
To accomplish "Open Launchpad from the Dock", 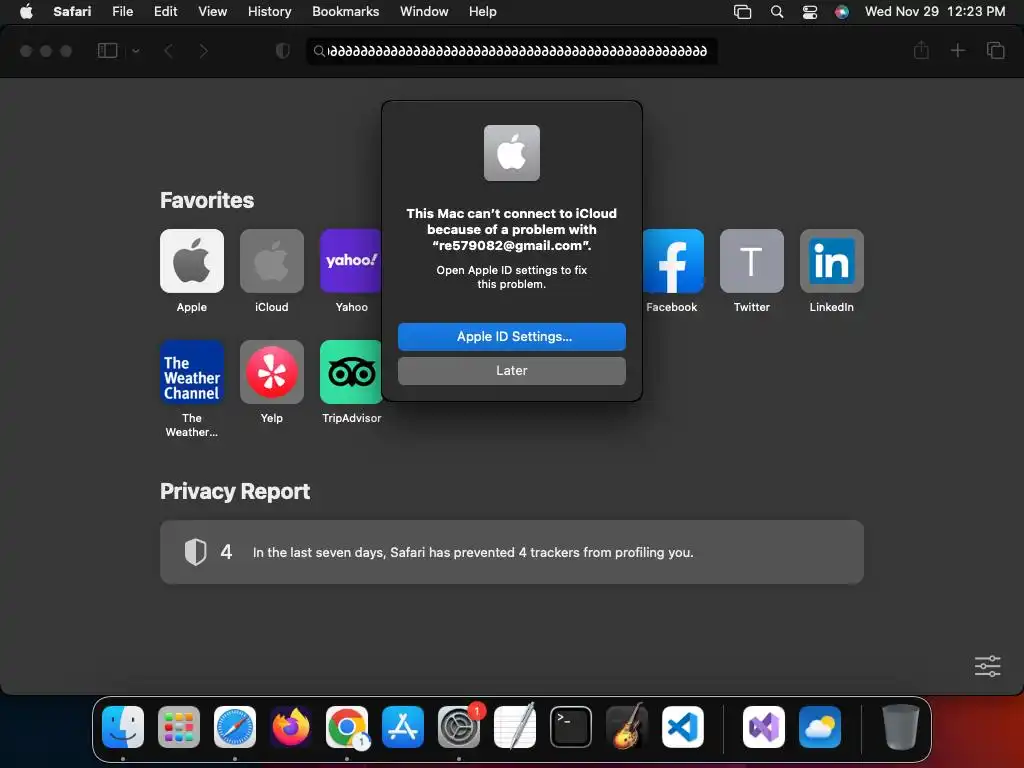I will (179, 727).
